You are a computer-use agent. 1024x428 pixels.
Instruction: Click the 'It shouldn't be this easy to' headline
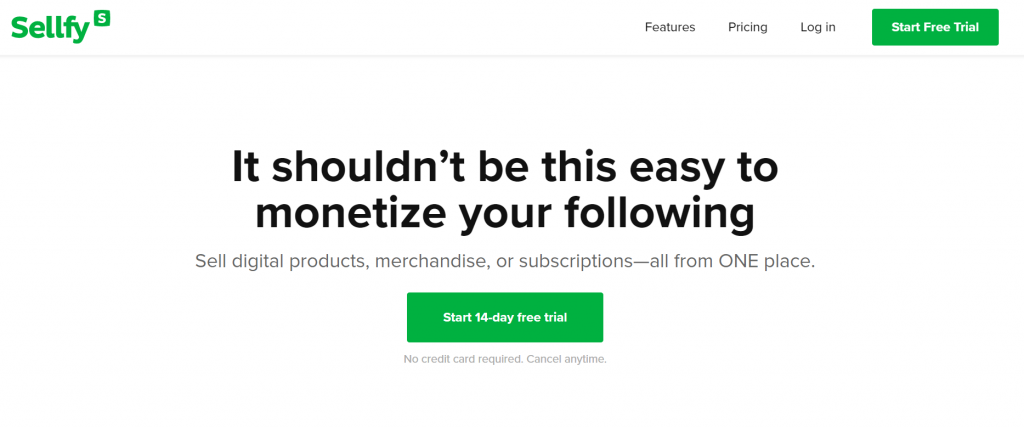505,167
